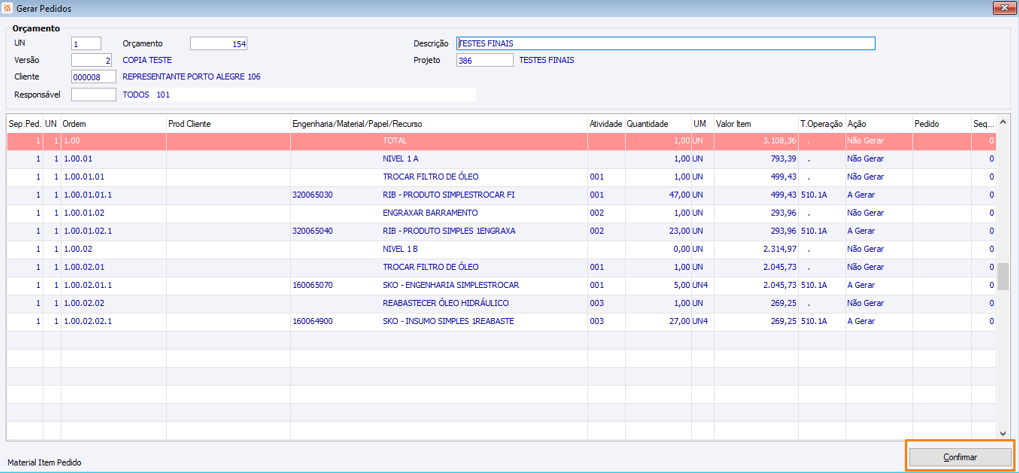Viewport: 1019px width, 473px height.
Task: Close the Gerar Pedidos window
Action: tap(1005, 8)
